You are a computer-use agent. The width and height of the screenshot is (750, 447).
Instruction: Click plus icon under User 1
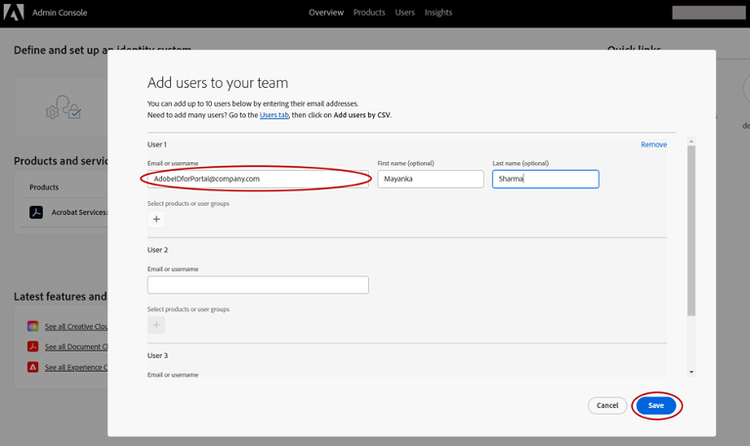click(156, 219)
